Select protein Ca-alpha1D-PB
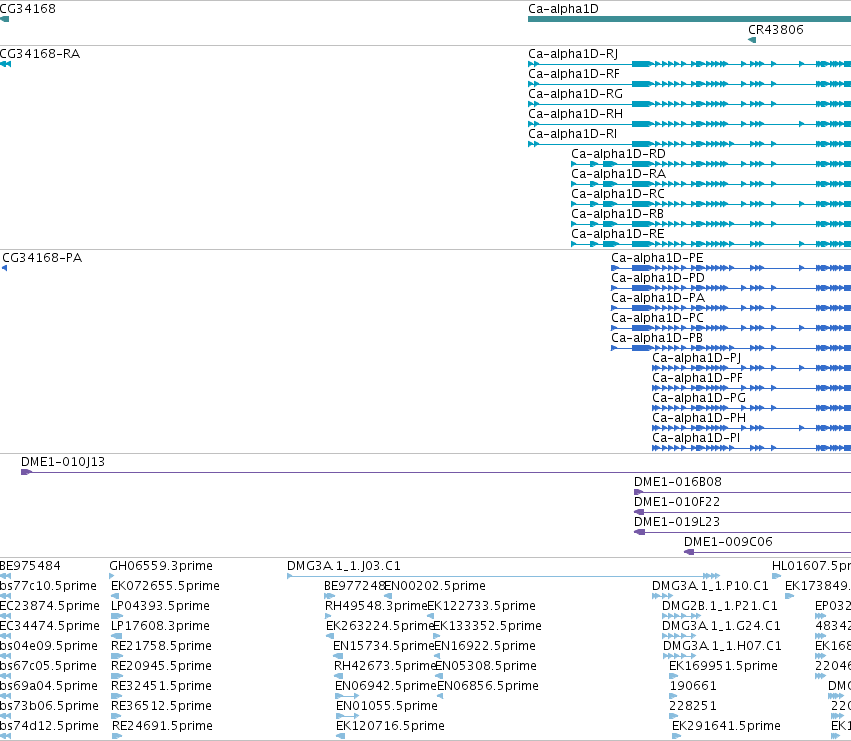Viewport: 851px width, 741px height. [x=731, y=348]
